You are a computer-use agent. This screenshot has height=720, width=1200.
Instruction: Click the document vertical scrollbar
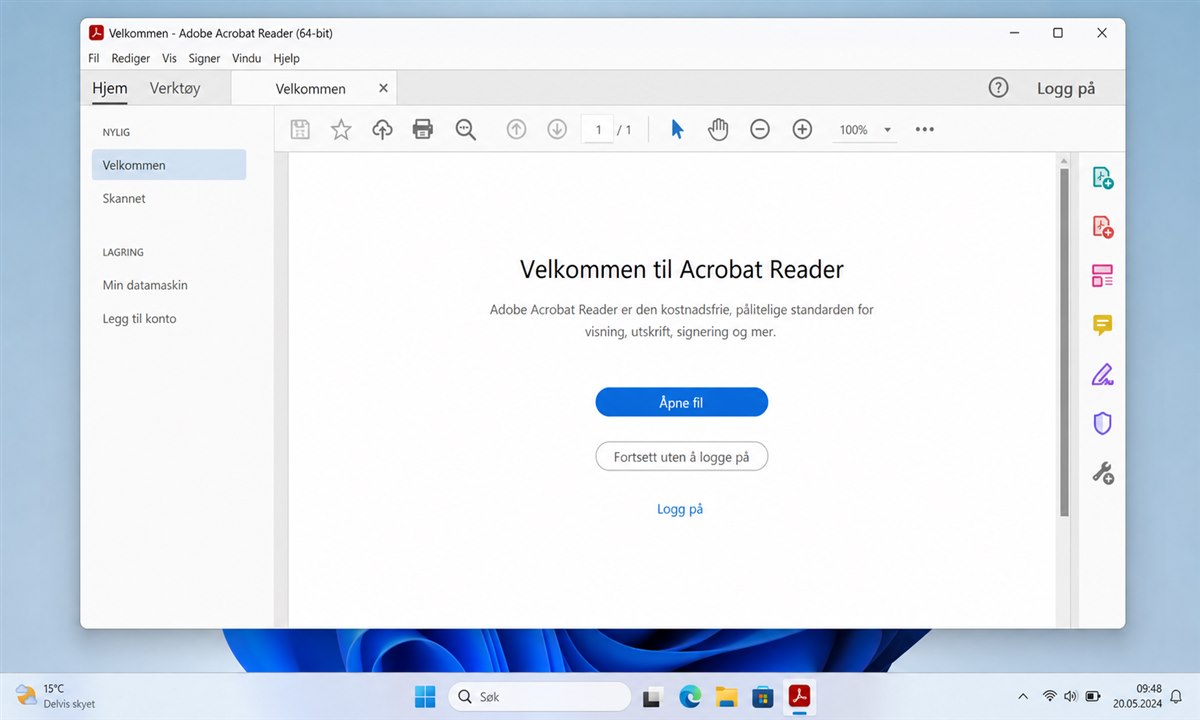point(1064,340)
